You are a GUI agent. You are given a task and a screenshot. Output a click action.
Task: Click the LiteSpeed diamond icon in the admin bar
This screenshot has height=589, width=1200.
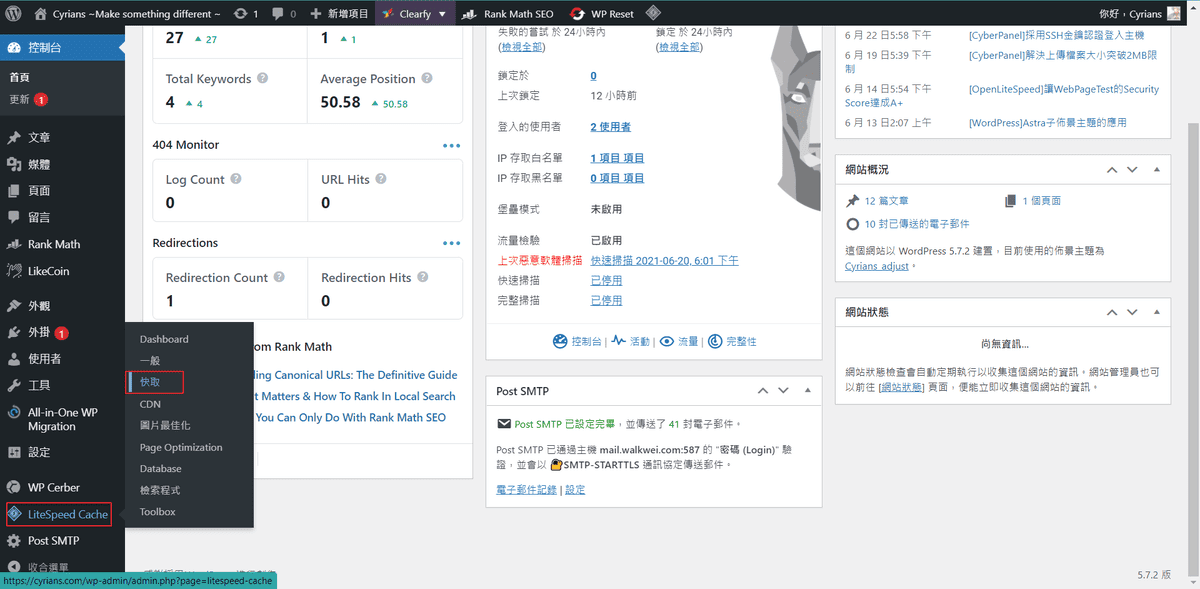(652, 14)
